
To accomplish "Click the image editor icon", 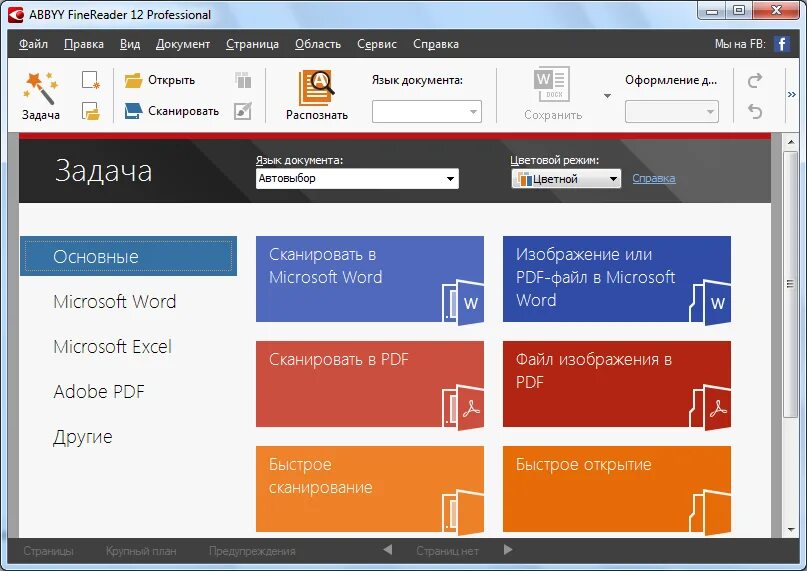I will tap(243, 111).
